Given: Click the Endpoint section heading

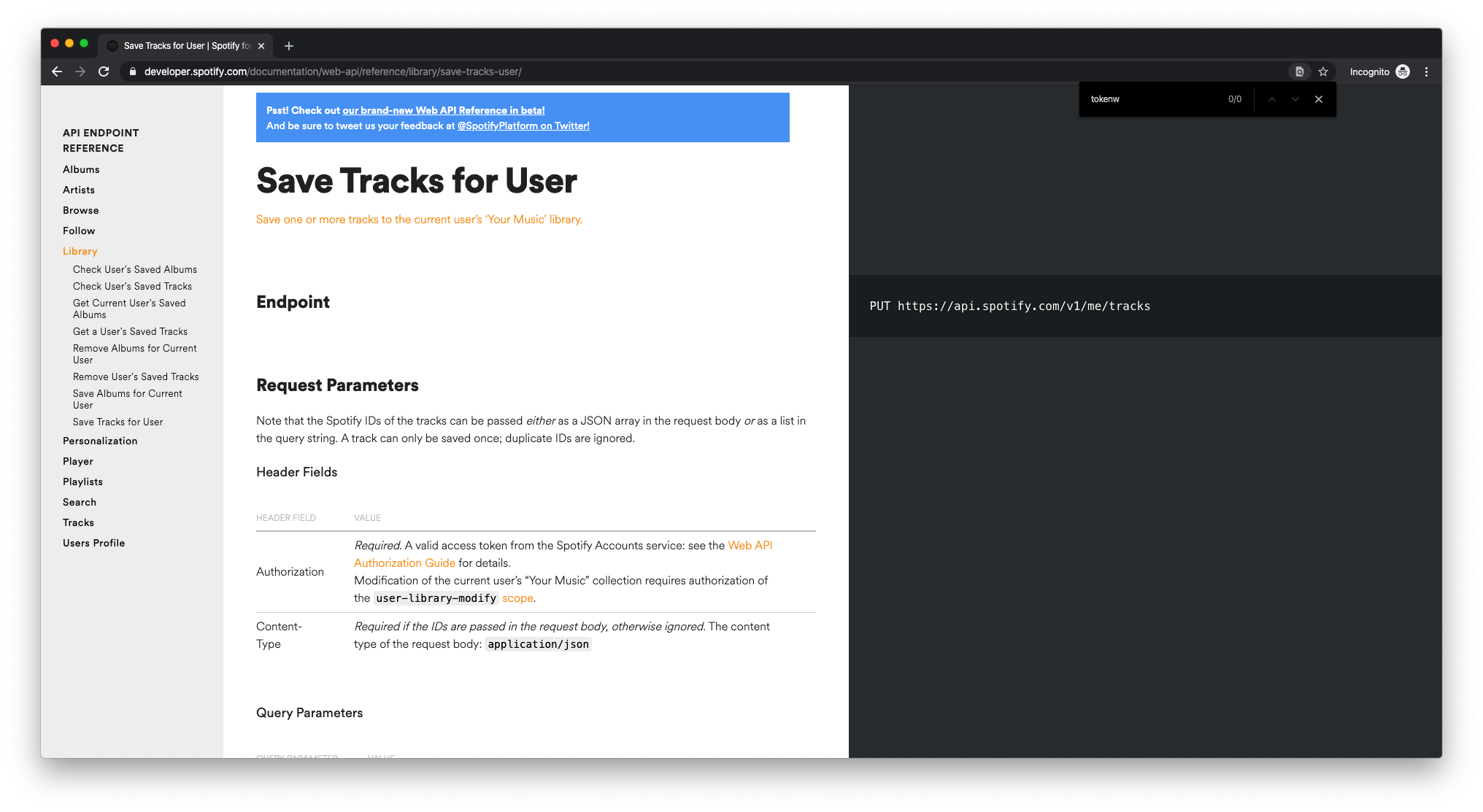Looking at the screenshot, I should pyautogui.click(x=293, y=302).
